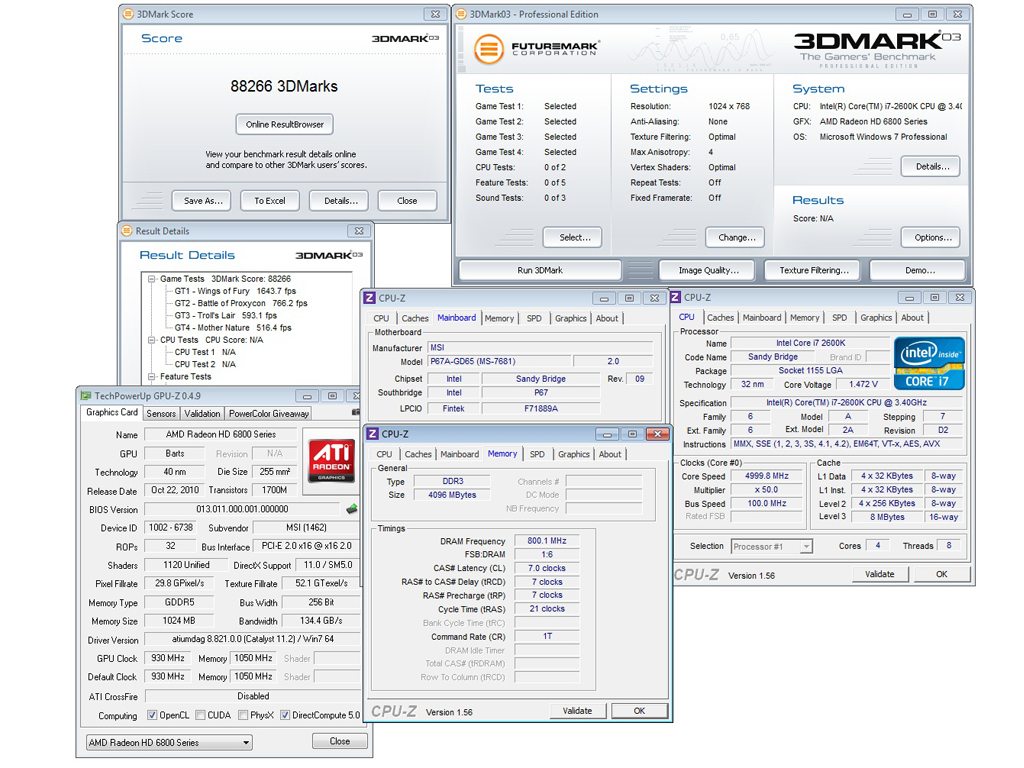The width and height of the screenshot is (1024, 768).
Task: Click the Z icon of the CPU-Z Memory window
Action: click(x=372, y=434)
